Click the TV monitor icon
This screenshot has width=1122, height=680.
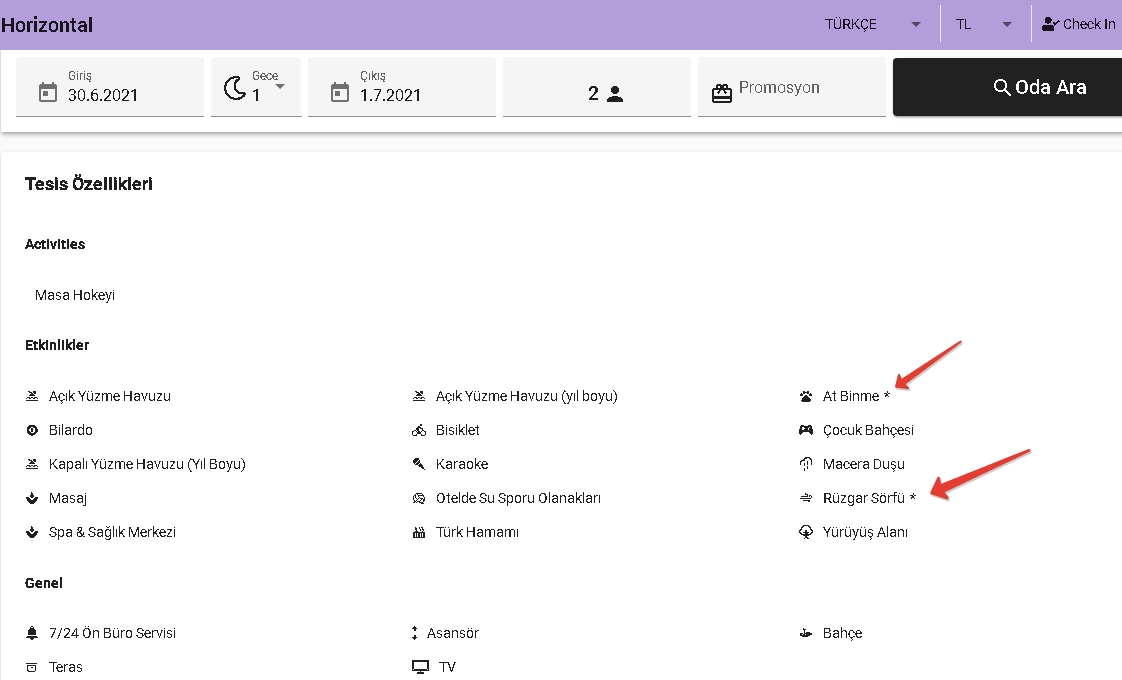tap(420, 667)
